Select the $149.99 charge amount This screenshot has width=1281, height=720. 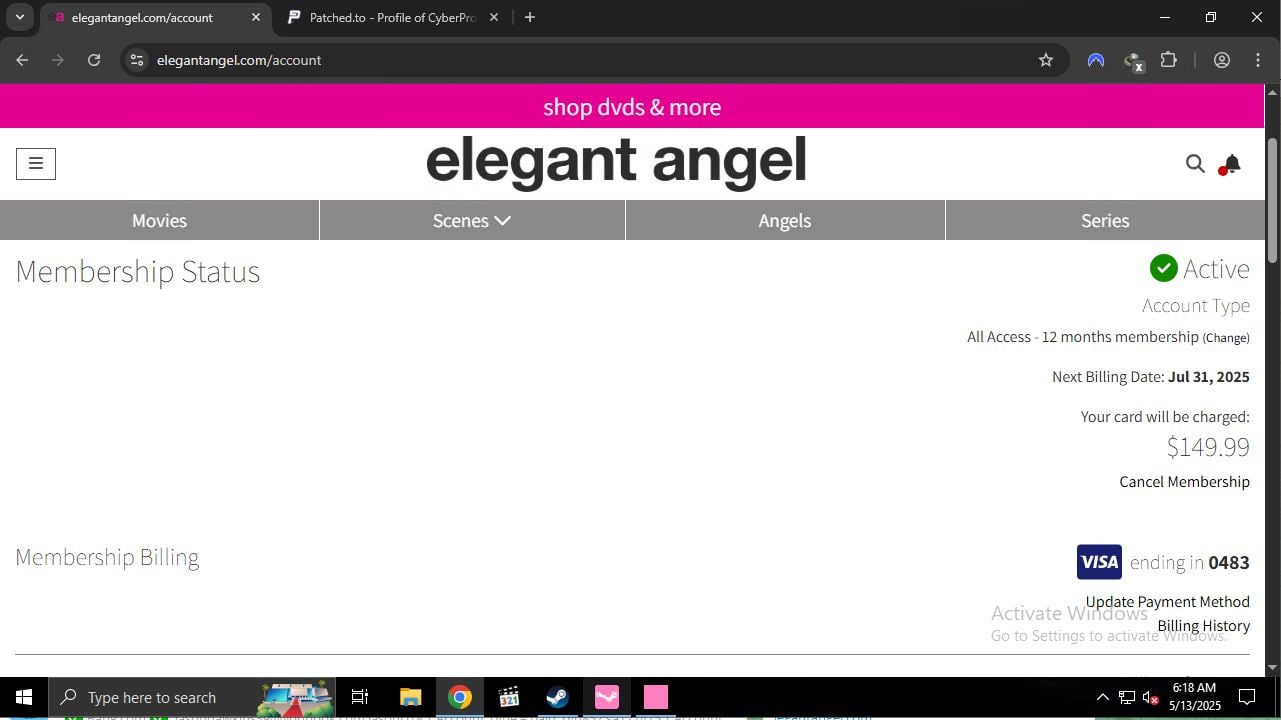point(1208,447)
